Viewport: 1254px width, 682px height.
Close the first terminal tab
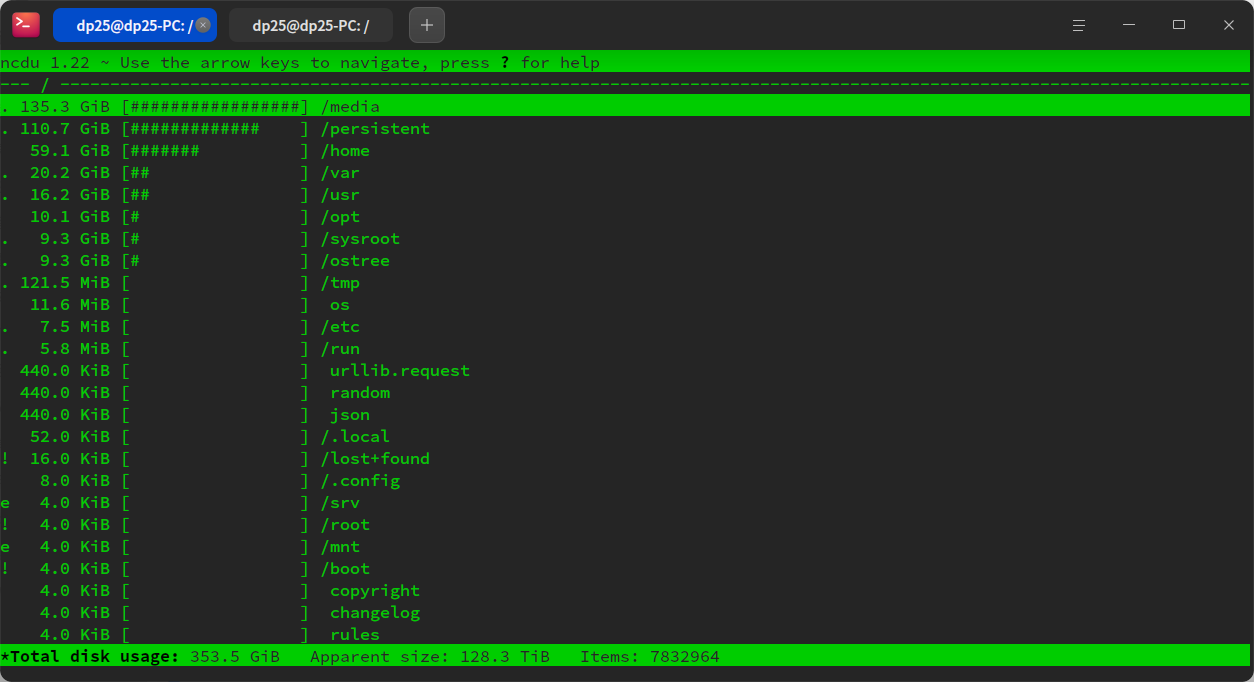coord(203,25)
